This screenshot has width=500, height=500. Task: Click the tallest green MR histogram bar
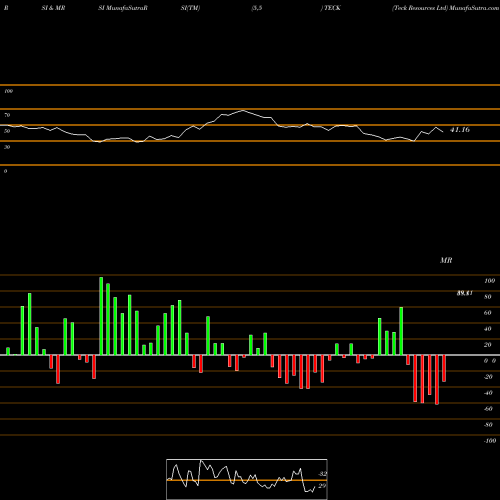click(101, 316)
